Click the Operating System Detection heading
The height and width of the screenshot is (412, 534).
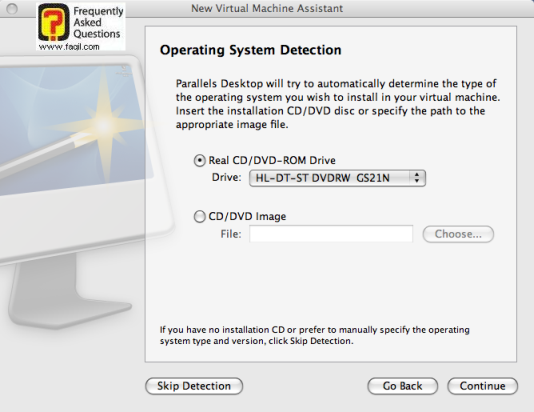coord(251,50)
